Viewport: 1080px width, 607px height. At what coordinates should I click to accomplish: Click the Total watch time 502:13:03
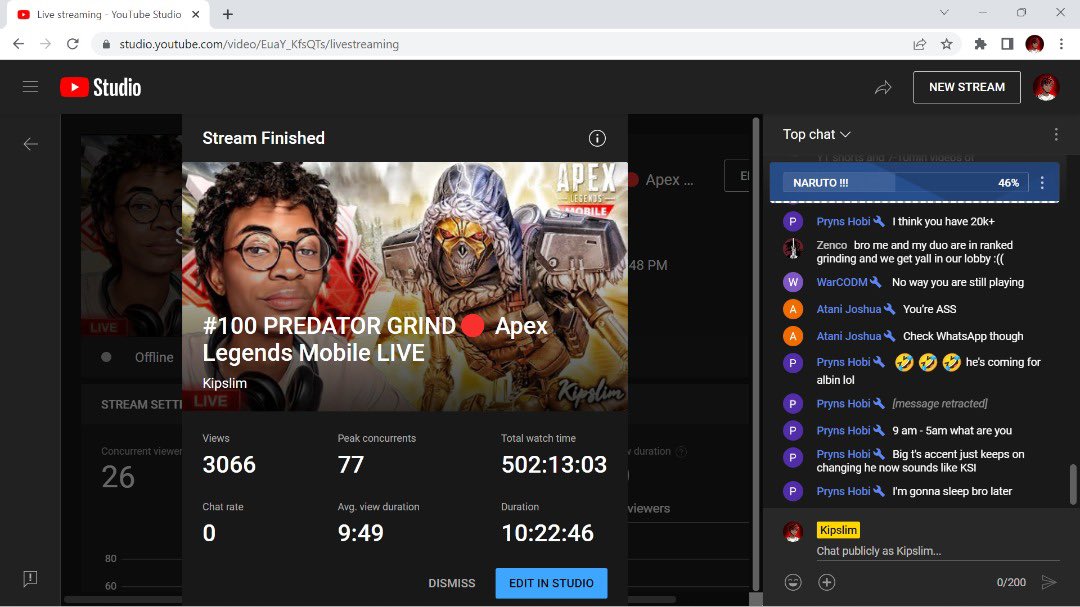point(554,465)
